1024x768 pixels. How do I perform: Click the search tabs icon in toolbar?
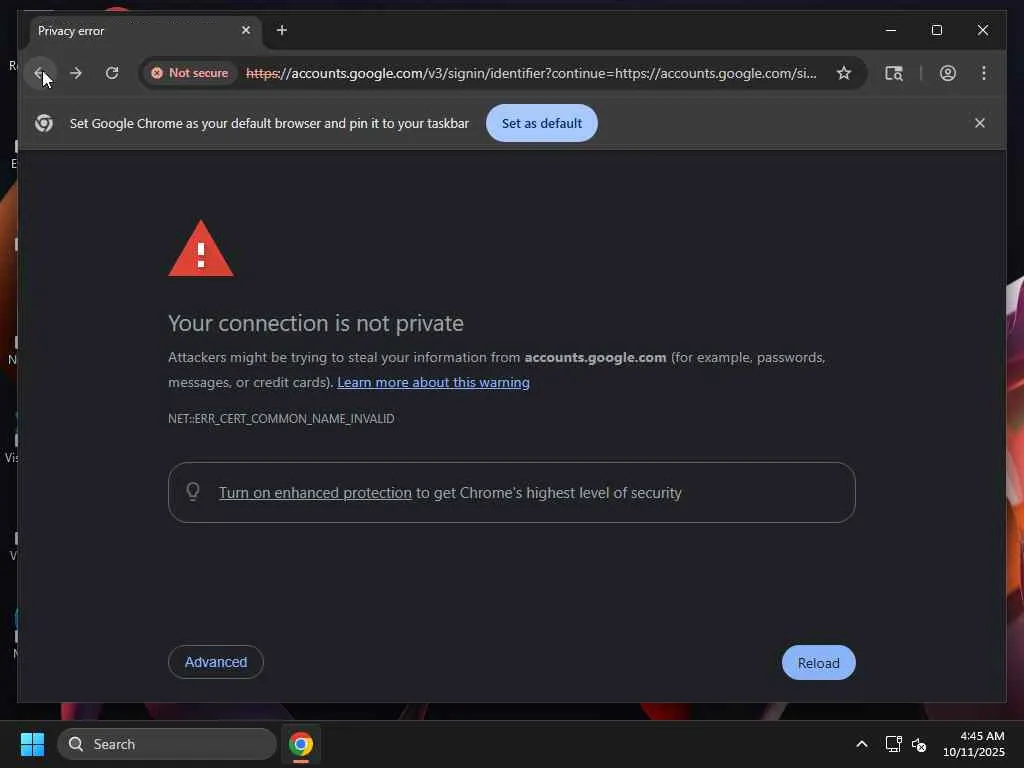pos(893,73)
